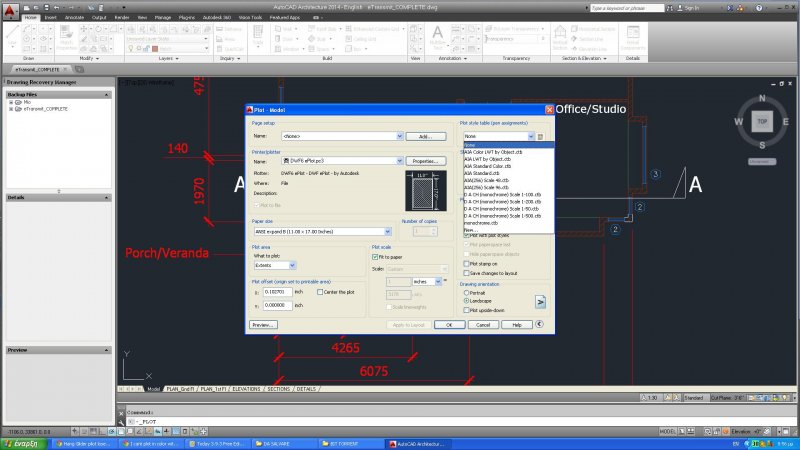Viewport: 800px width, 450px height.
Task: Enable the Plot upside-down checkbox
Action: click(x=466, y=310)
